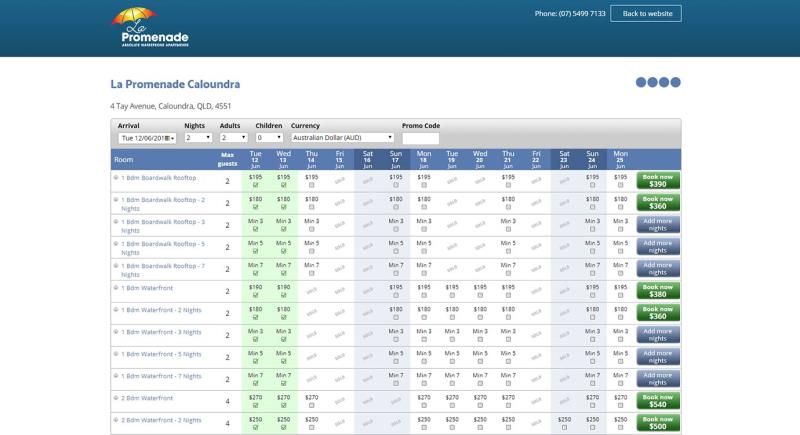Click the Back to website button
Viewport: 800px width, 435px height.
pyautogui.click(x=646, y=14)
